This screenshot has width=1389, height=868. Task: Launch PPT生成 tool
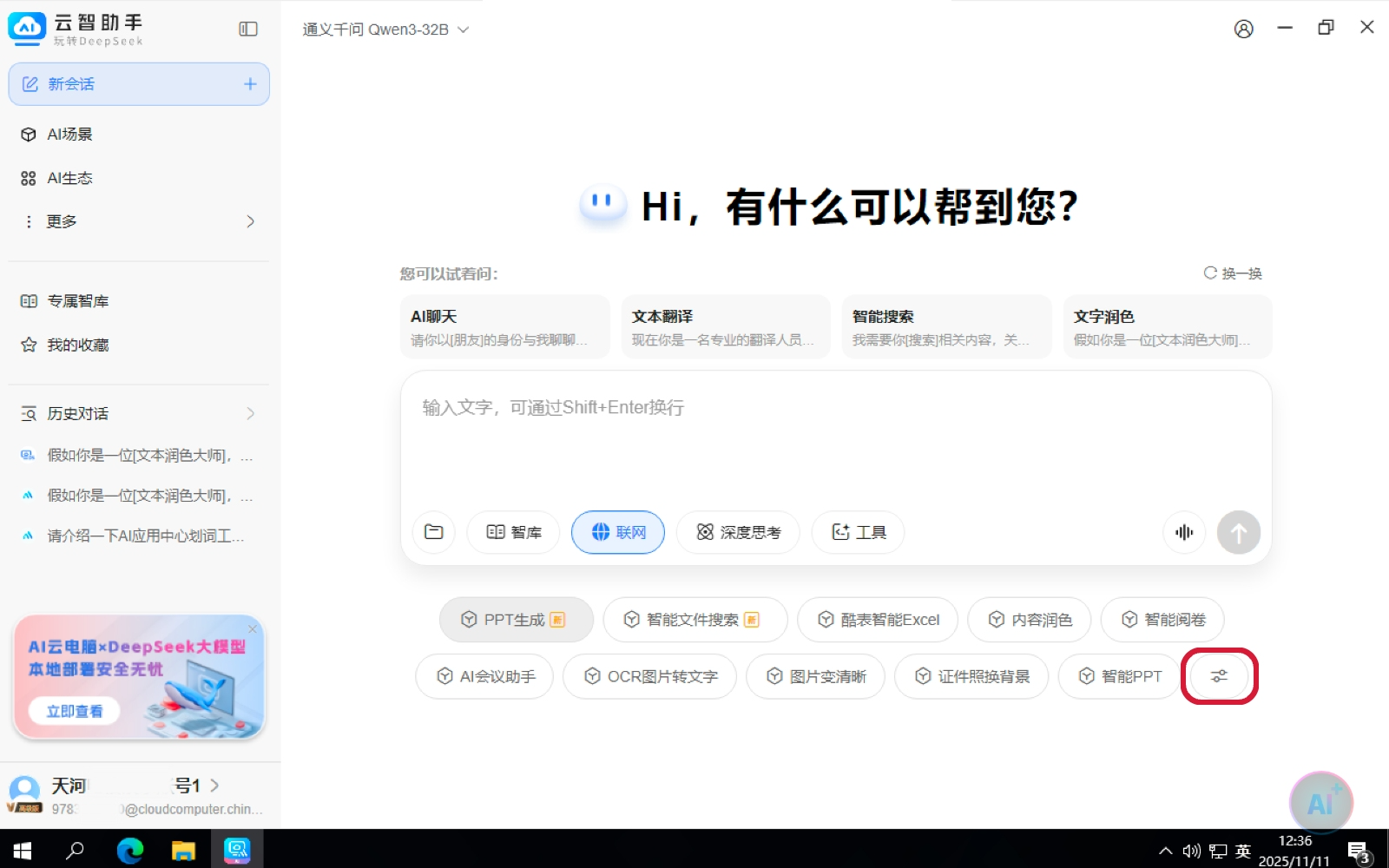coord(516,620)
